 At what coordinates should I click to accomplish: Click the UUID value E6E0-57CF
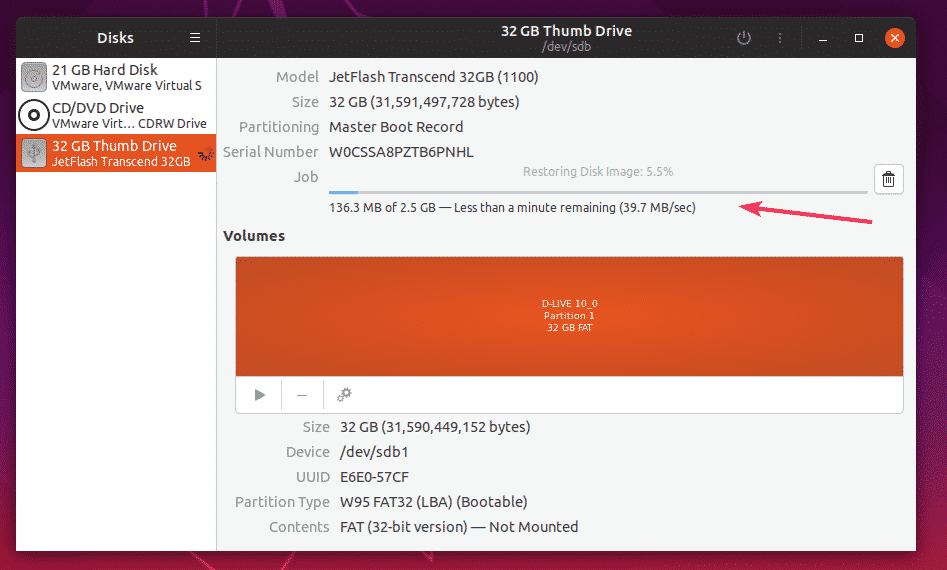coord(374,477)
